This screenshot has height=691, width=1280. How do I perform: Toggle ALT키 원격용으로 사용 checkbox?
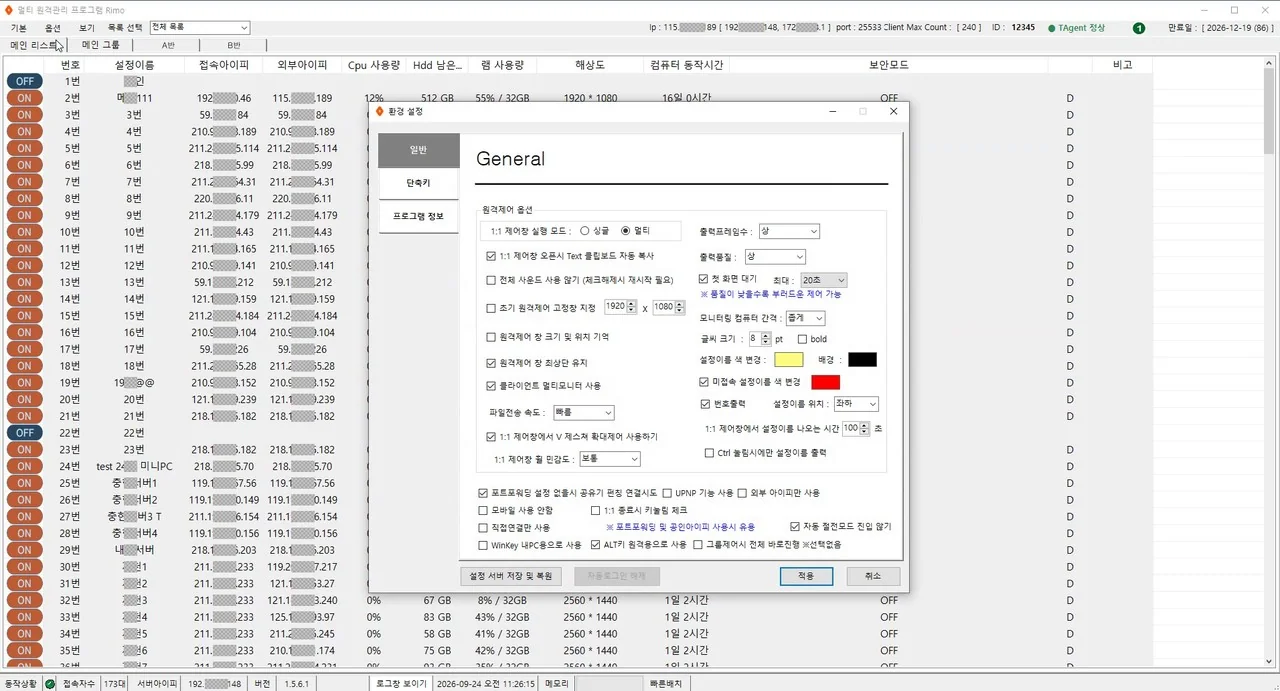click(x=595, y=545)
